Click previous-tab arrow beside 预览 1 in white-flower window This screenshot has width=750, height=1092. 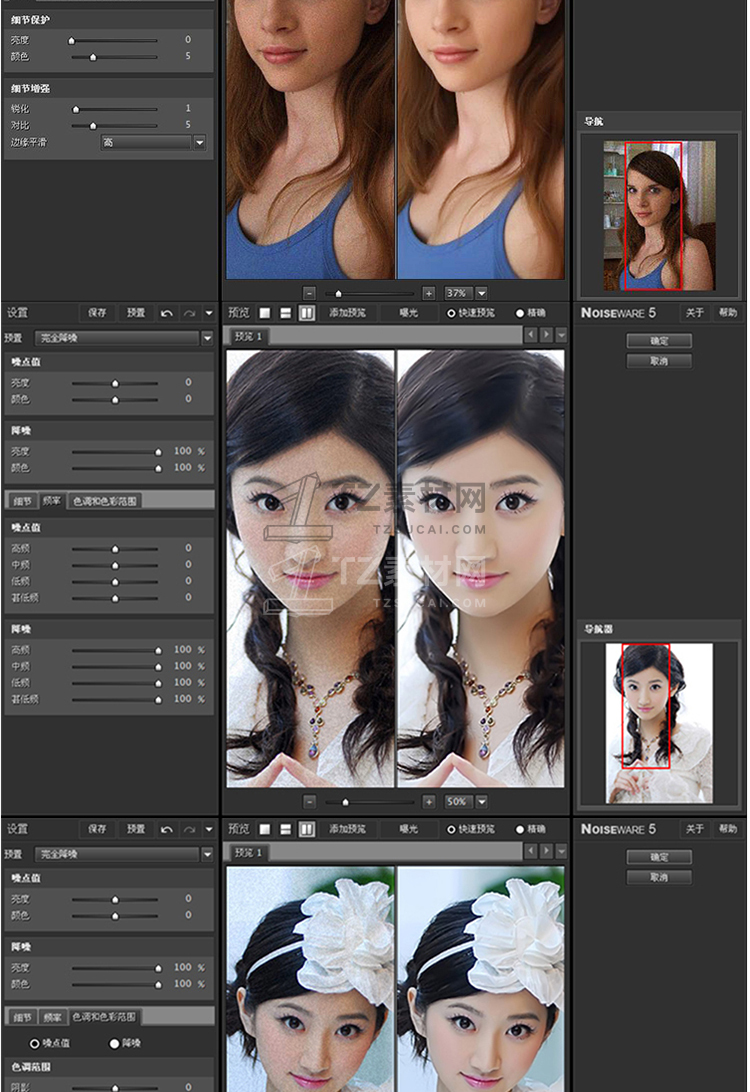click(531, 851)
